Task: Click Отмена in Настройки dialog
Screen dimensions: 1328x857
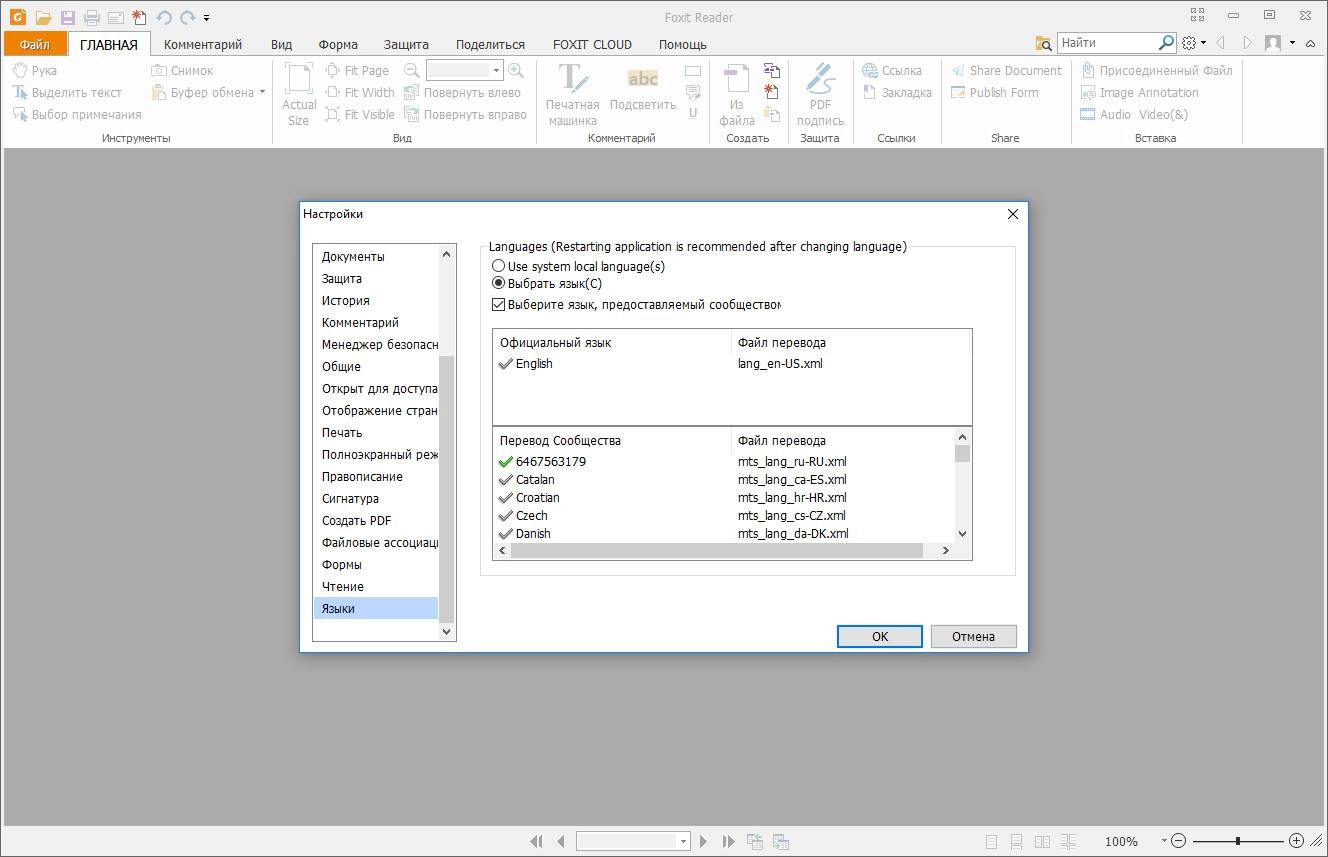Action: [973, 636]
